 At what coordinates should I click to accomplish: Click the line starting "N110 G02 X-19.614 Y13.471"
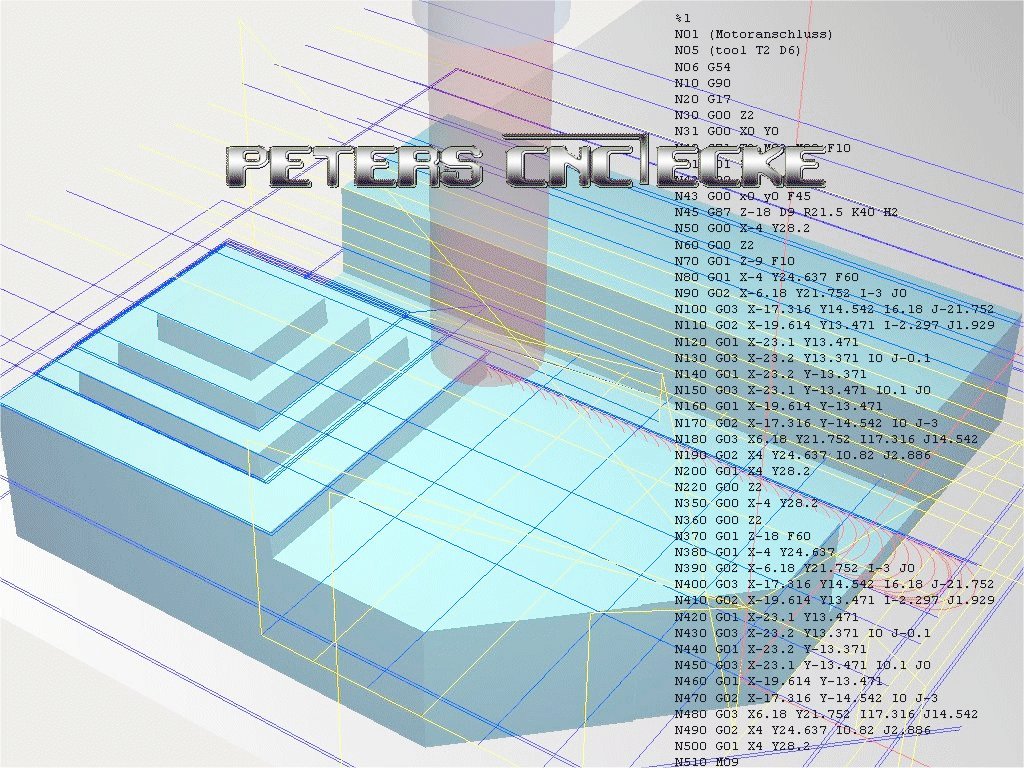click(x=834, y=325)
